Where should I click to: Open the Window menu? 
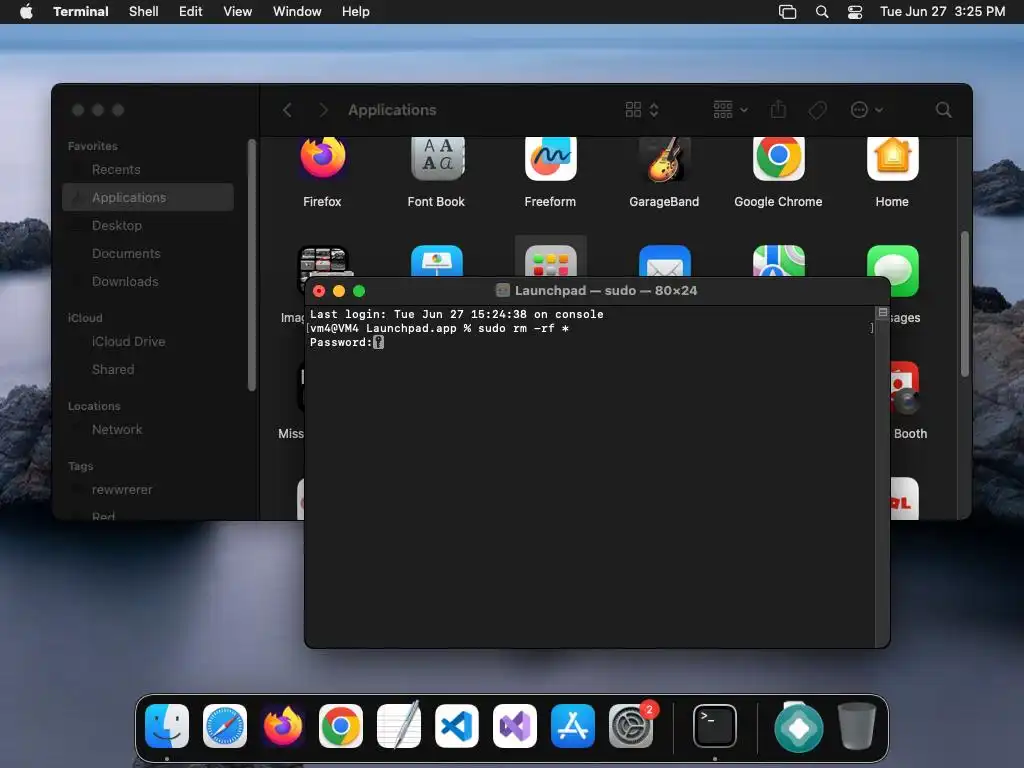point(297,11)
